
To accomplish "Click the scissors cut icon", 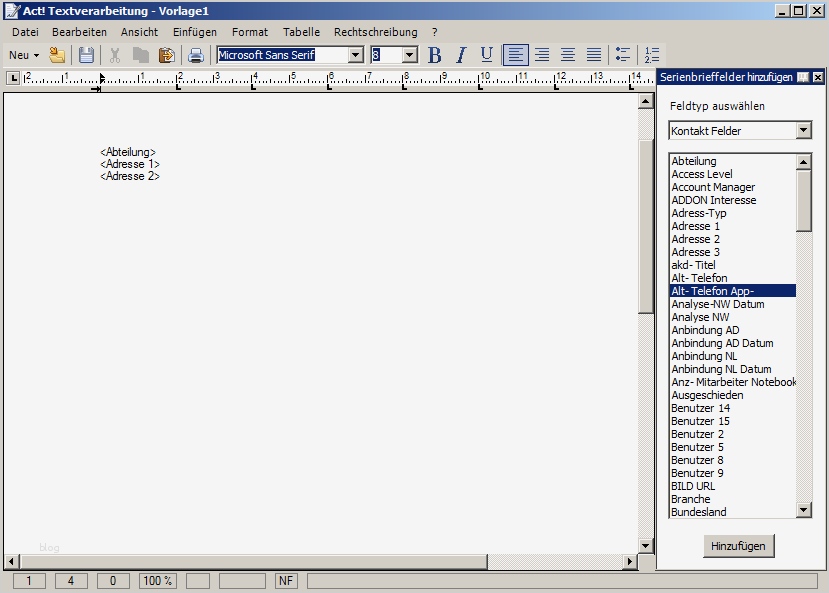I will (115, 55).
